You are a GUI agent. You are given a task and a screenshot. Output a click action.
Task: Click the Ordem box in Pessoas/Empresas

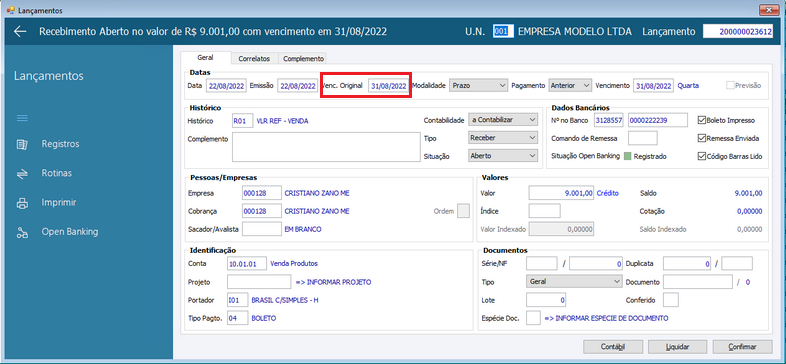(x=464, y=211)
